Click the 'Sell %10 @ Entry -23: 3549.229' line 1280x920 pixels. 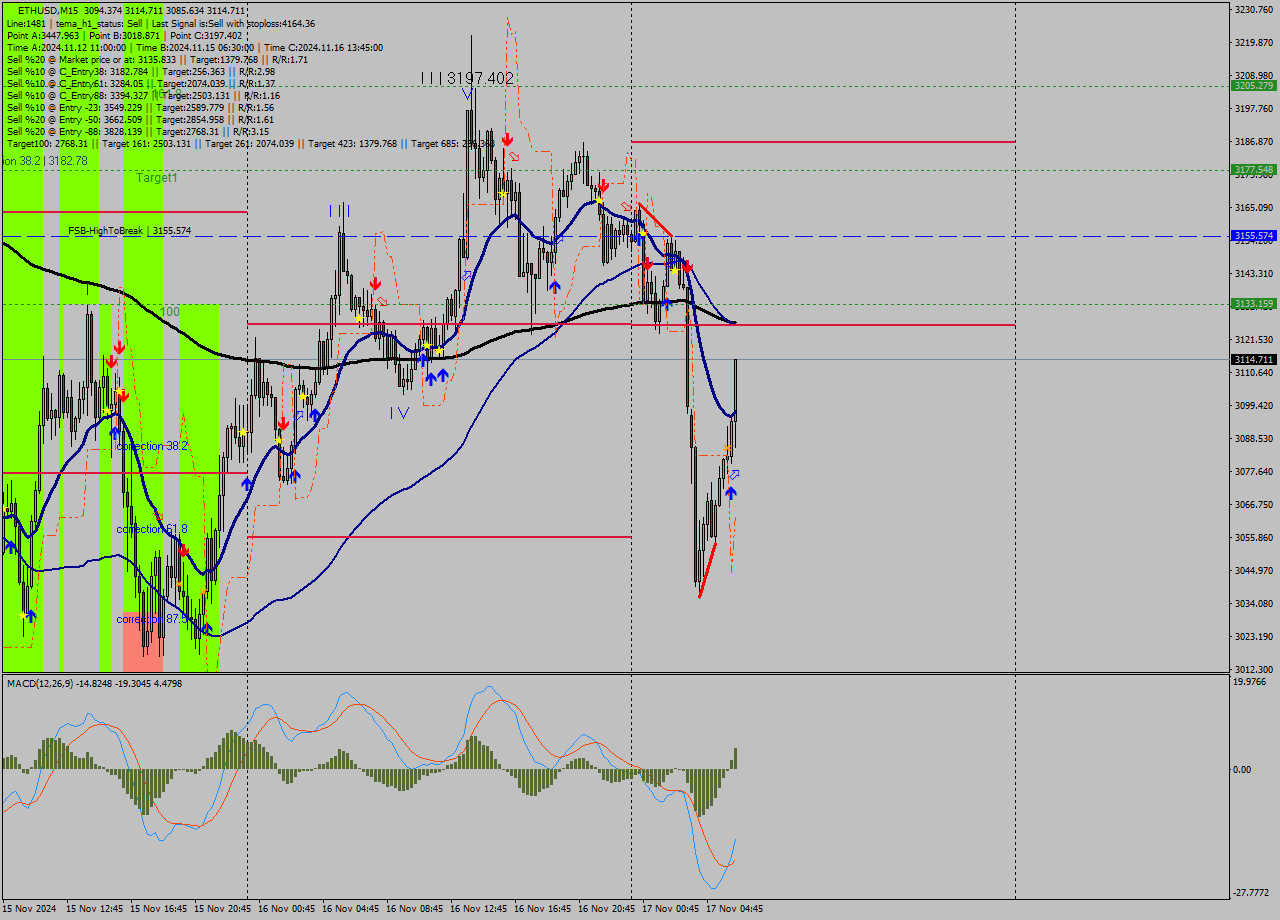(x=140, y=107)
